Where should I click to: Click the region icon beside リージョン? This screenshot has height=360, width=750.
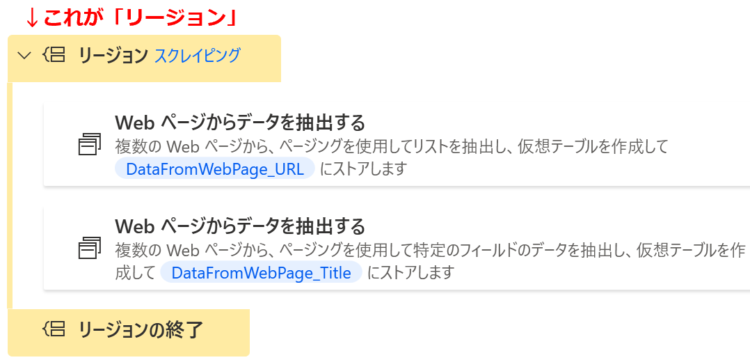54,56
